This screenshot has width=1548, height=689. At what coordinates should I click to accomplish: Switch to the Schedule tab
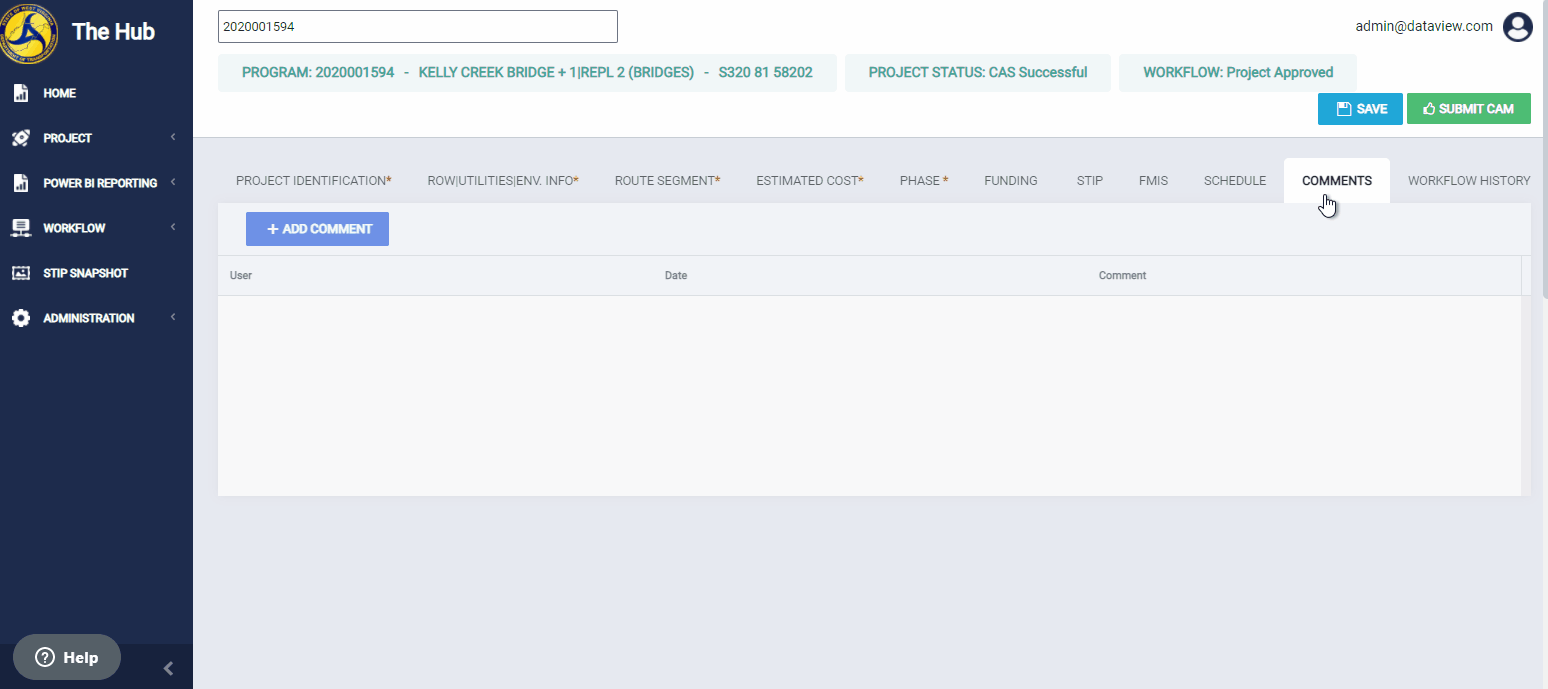click(1235, 181)
